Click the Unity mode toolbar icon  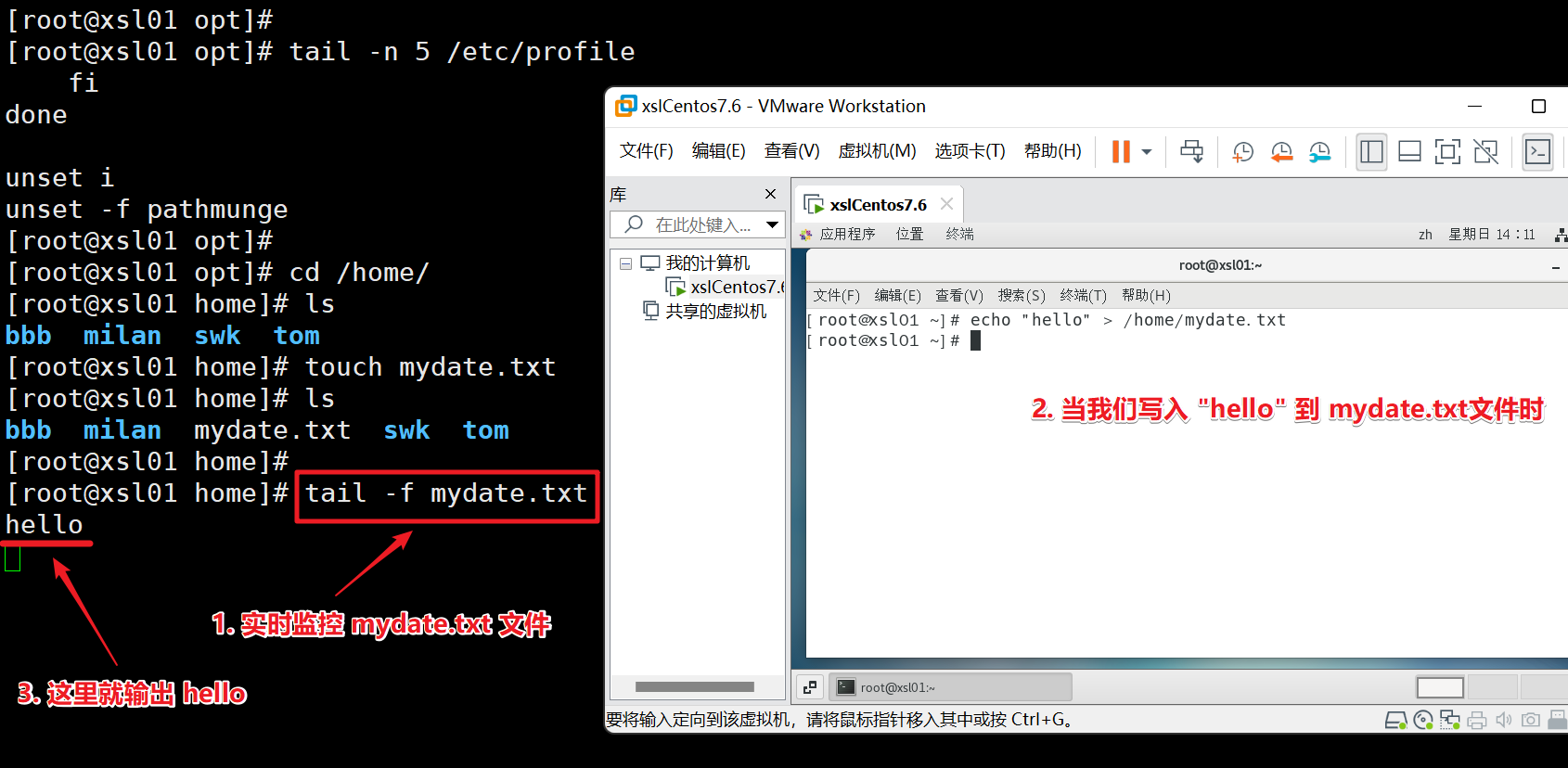[1485, 152]
